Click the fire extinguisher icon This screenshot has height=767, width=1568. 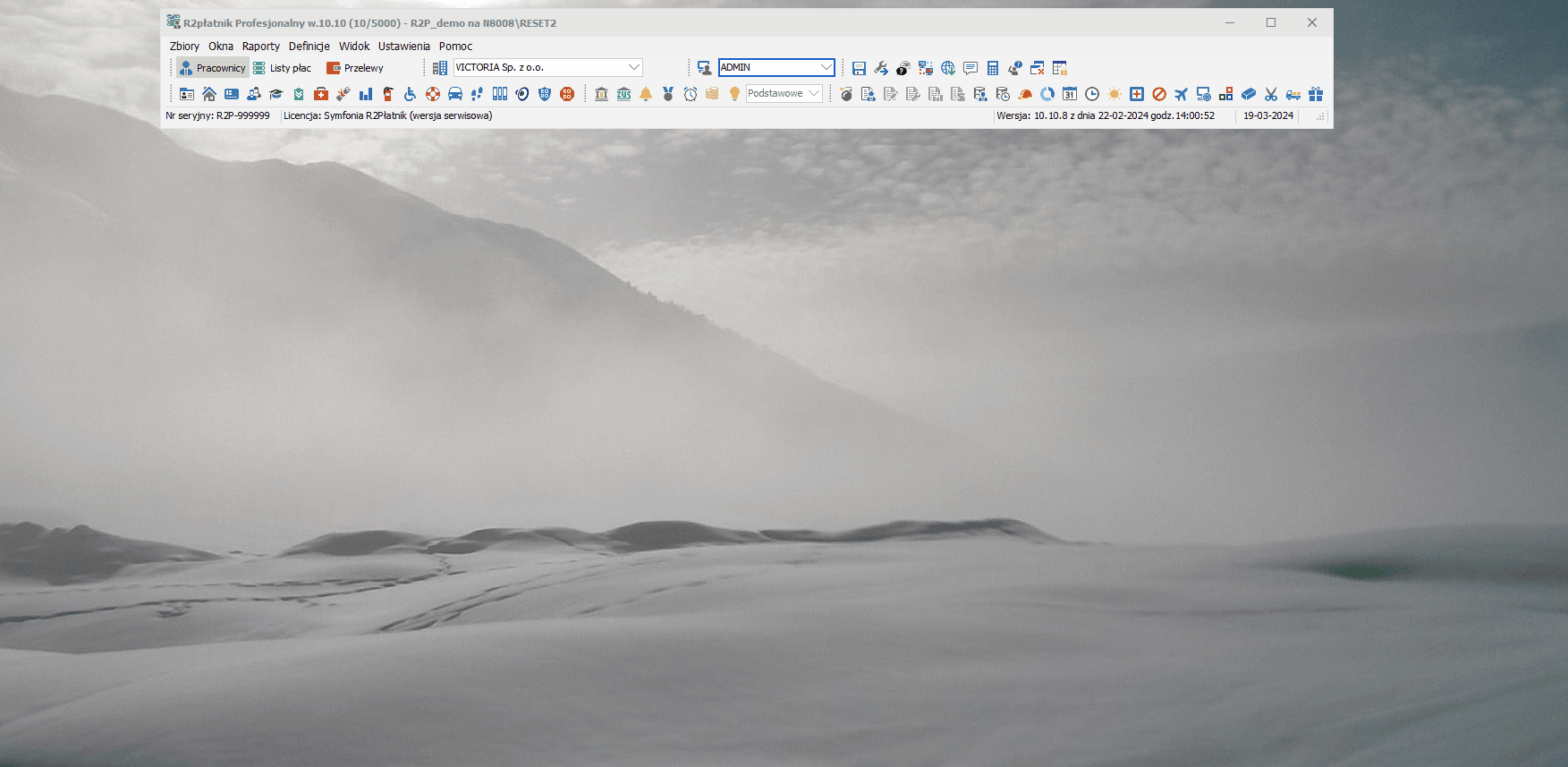(x=388, y=94)
